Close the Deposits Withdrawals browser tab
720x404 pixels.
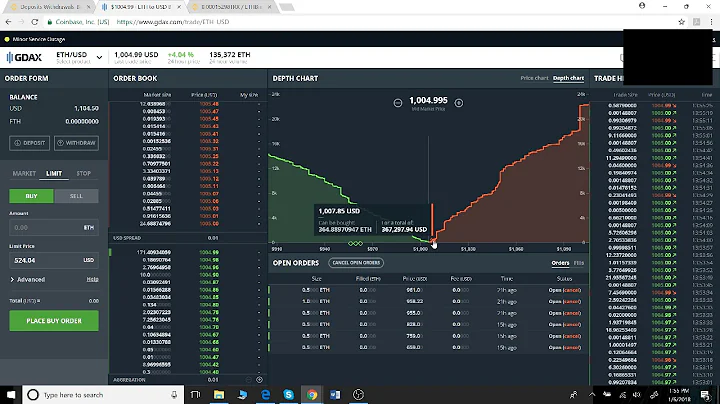(89, 7)
